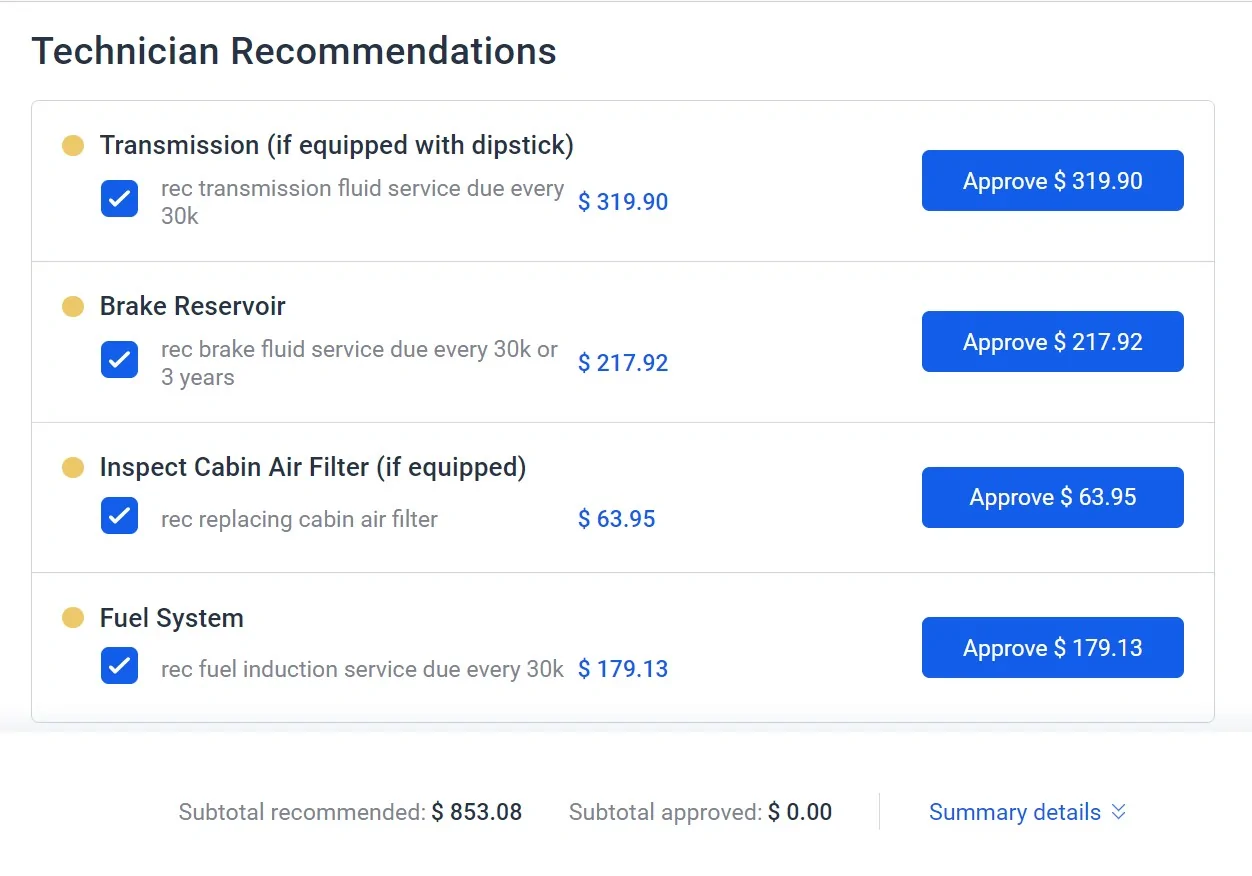Screen dimensions: 1252x876
Task: Click the $ 179.13 price text
Action: click(623, 669)
